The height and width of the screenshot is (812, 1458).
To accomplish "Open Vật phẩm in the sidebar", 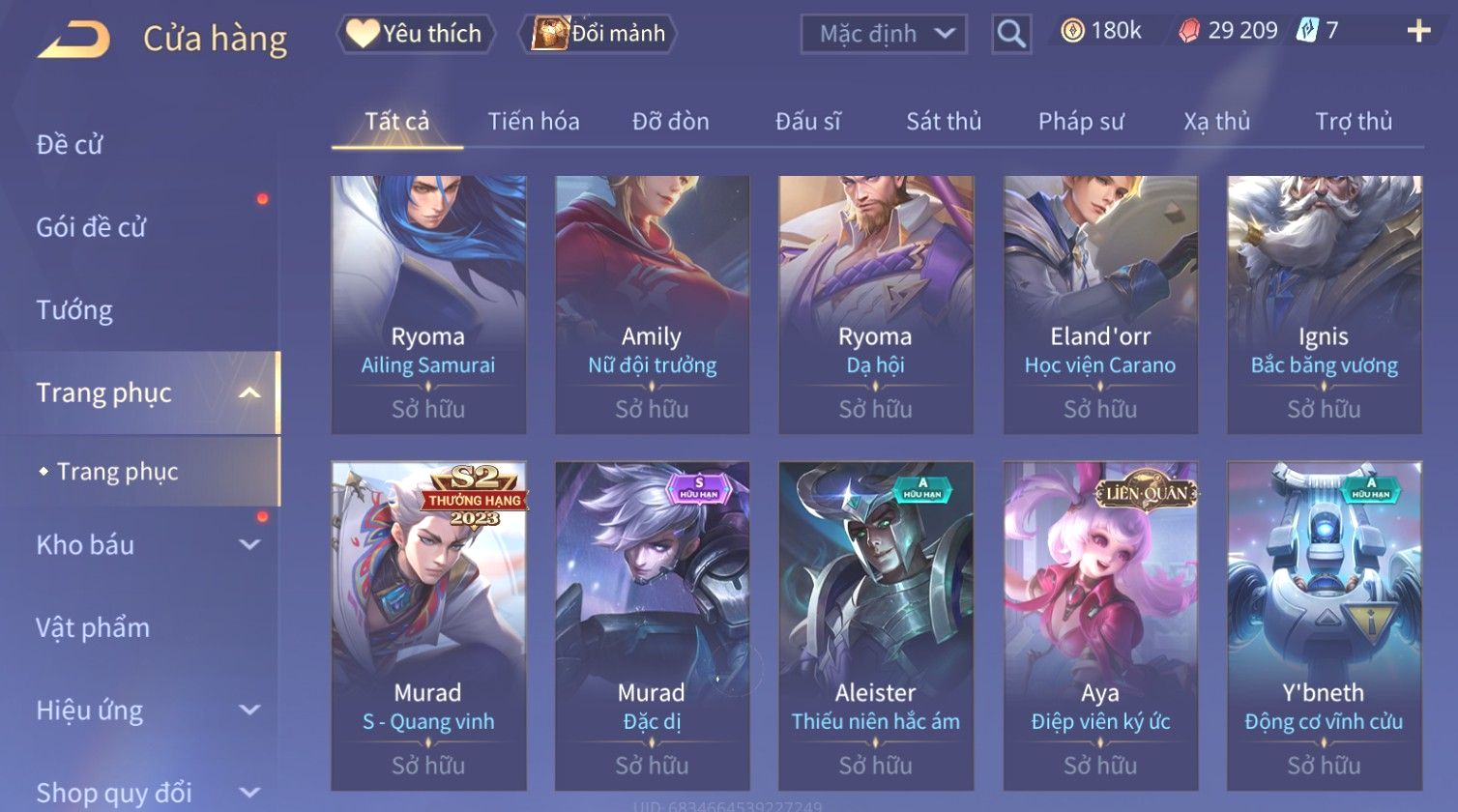I will (x=93, y=628).
